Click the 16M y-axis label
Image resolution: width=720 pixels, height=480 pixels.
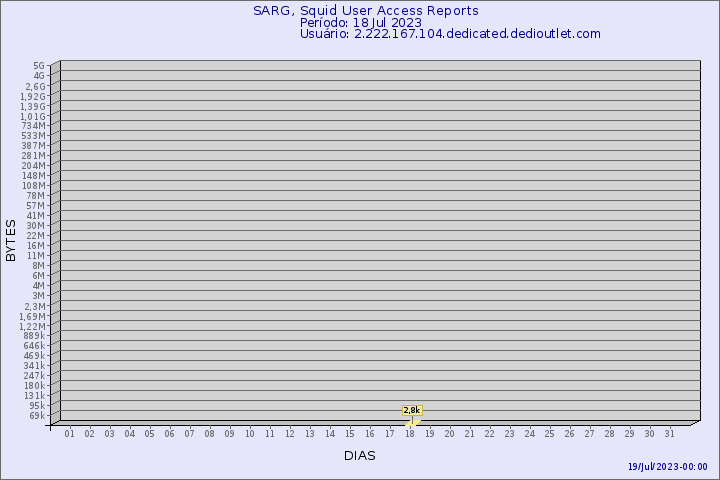[x=36, y=246]
